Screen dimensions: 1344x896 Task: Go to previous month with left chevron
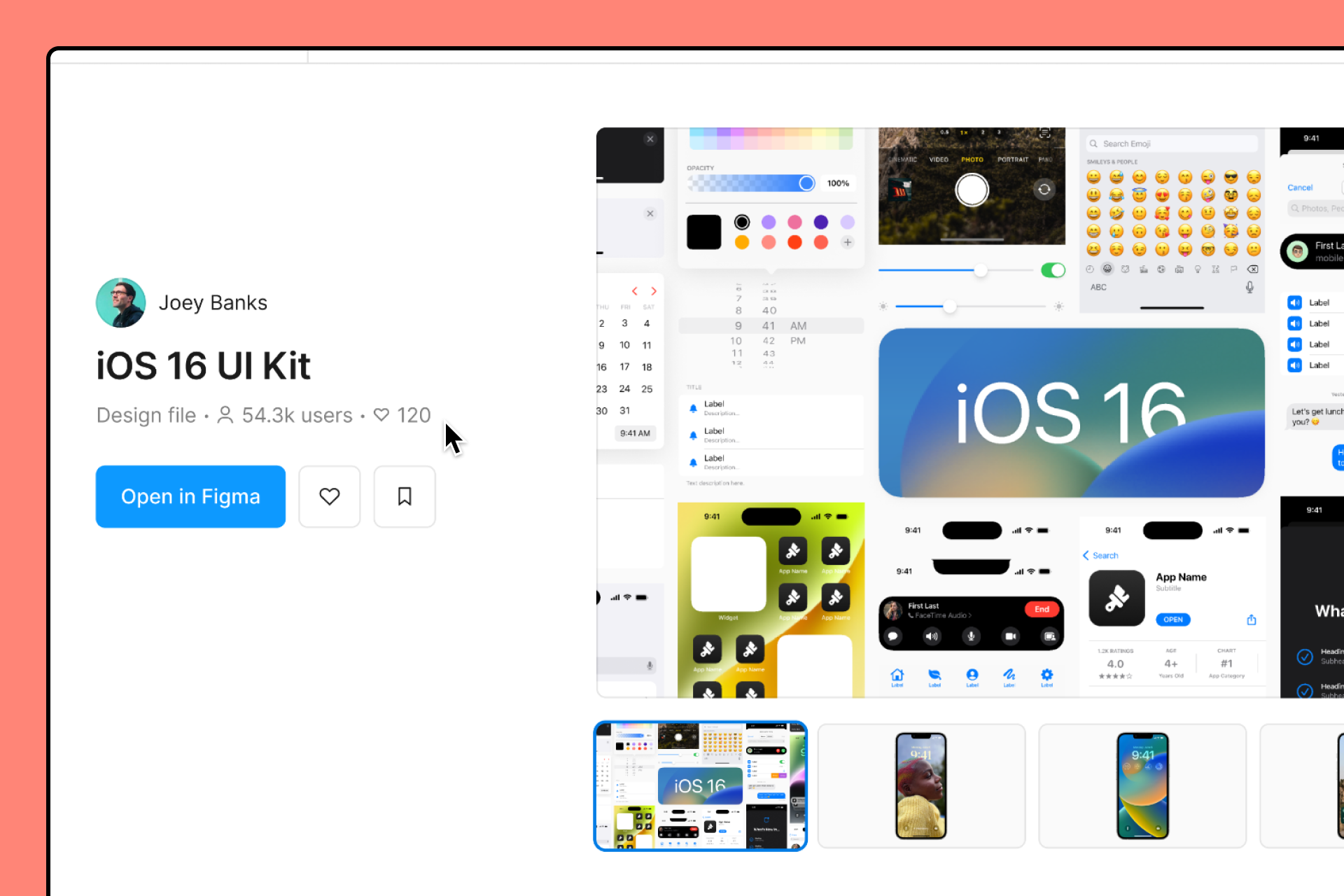pyautogui.click(x=634, y=291)
